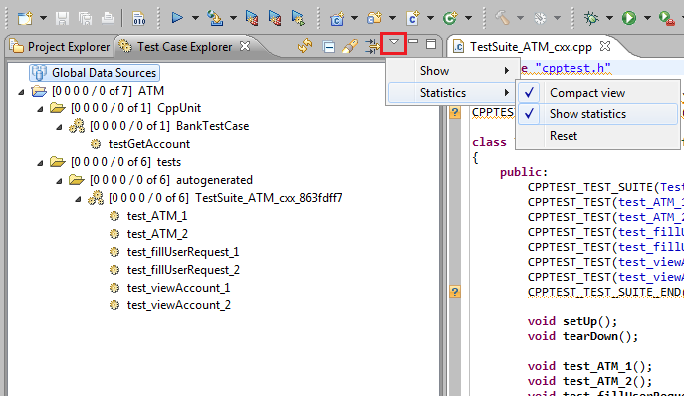Image resolution: width=684 pixels, height=396 pixels.
Task: Click the green Run launch icon
Action: point(629,18)
